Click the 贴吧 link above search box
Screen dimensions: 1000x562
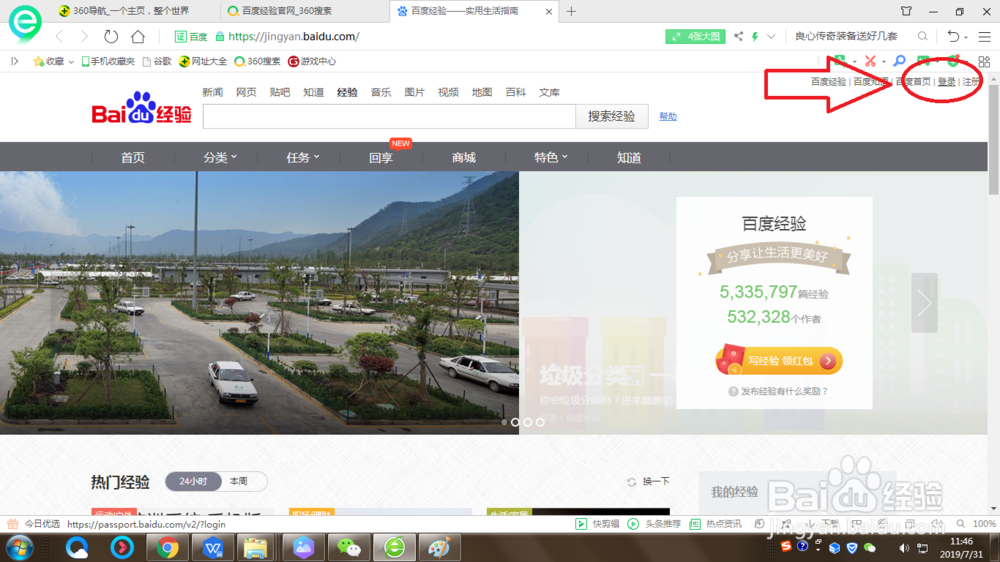pyautogui.click(x=279, y=92)
